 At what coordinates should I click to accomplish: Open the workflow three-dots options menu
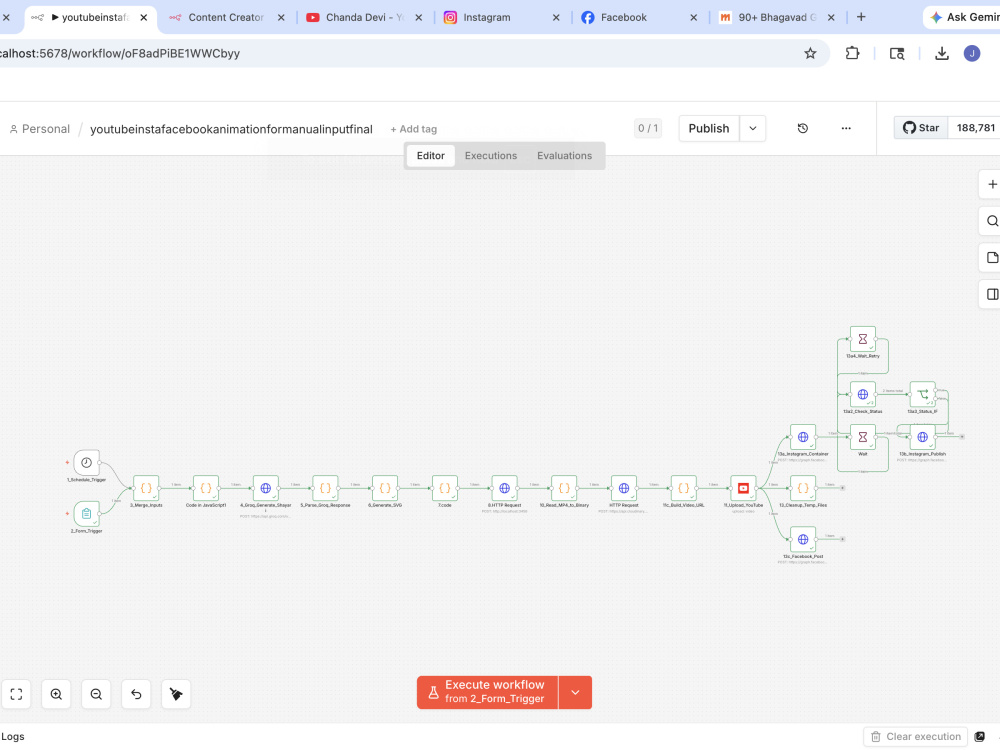(x=846, y=128)
